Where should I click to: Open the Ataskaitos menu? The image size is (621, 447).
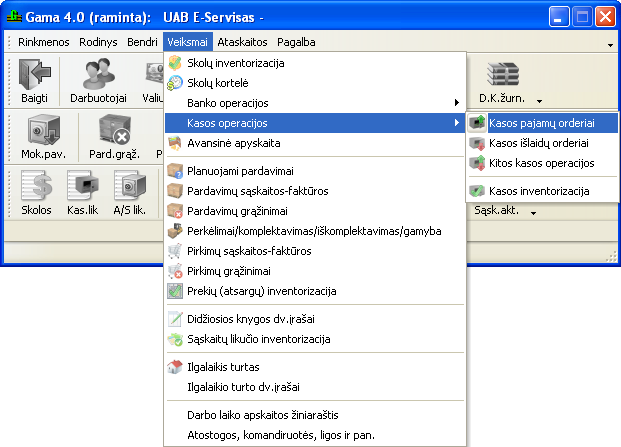coord(242,42)
